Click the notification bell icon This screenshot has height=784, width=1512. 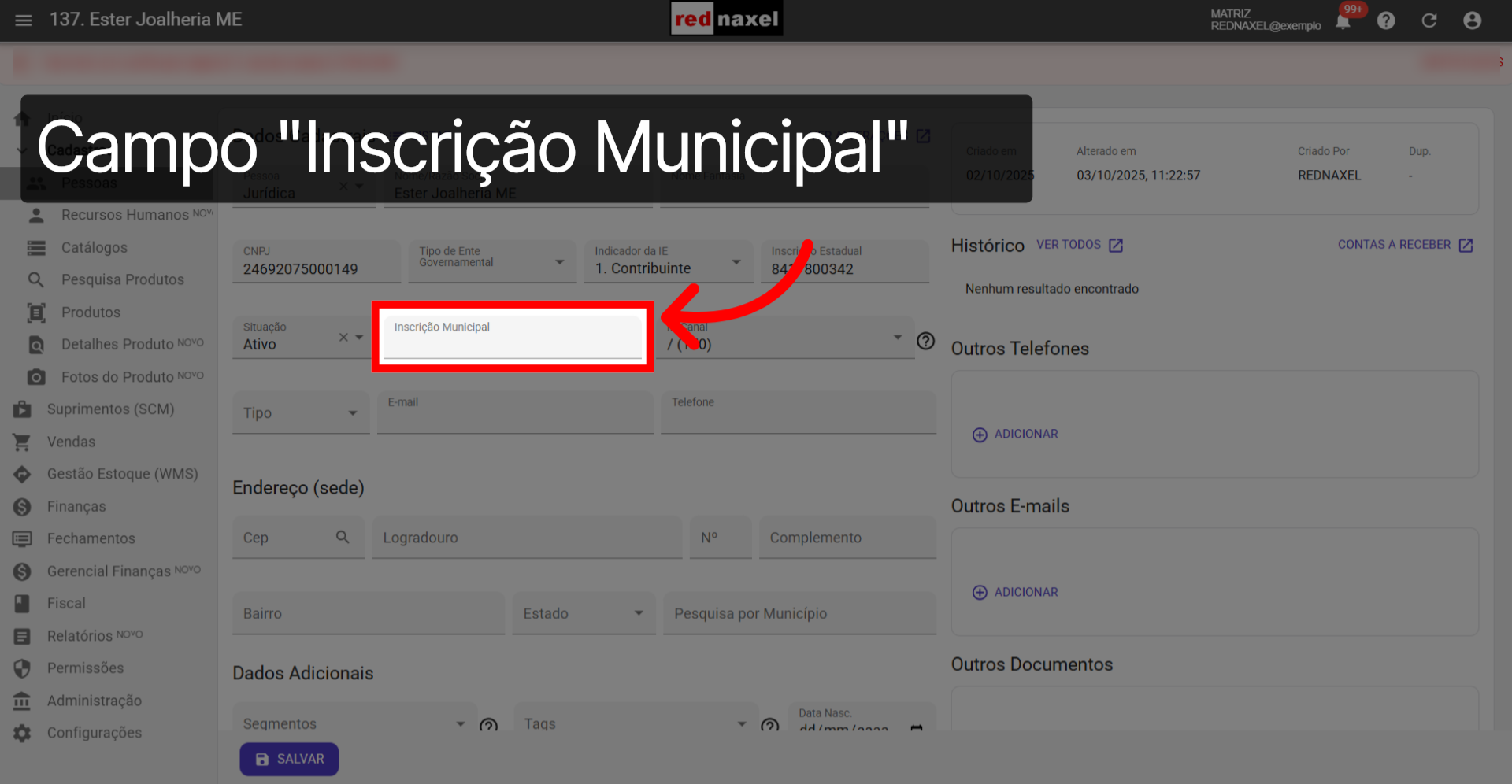click(x=1345, y=21)
